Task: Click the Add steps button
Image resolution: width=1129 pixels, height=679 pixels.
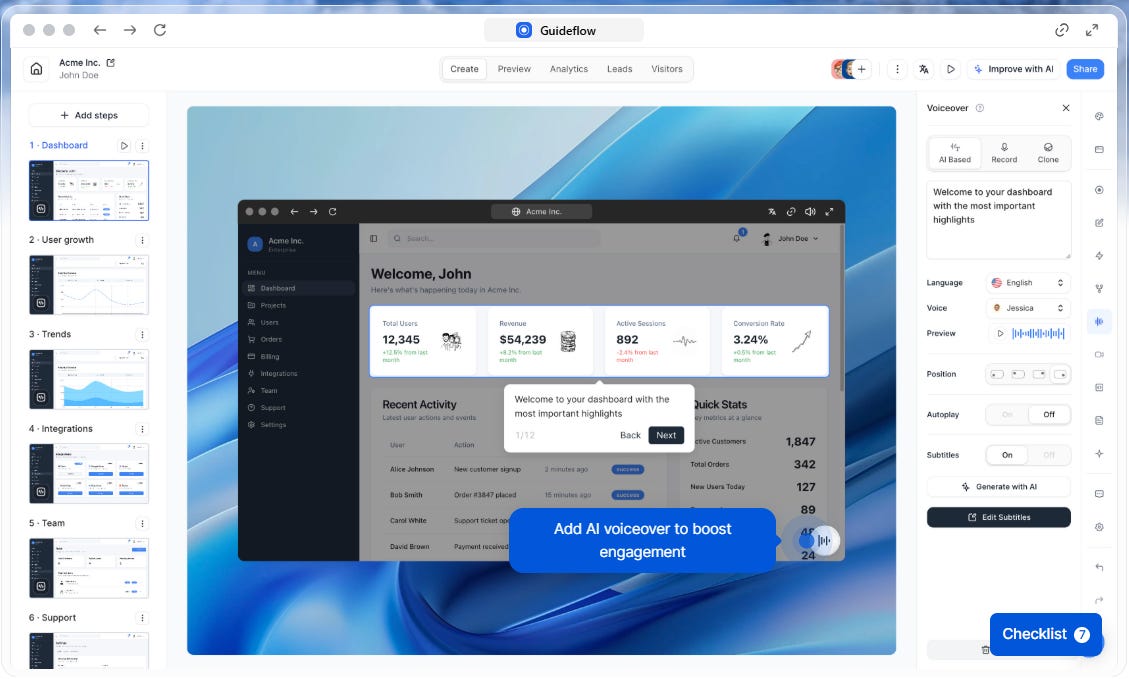Action: [89, 115]
